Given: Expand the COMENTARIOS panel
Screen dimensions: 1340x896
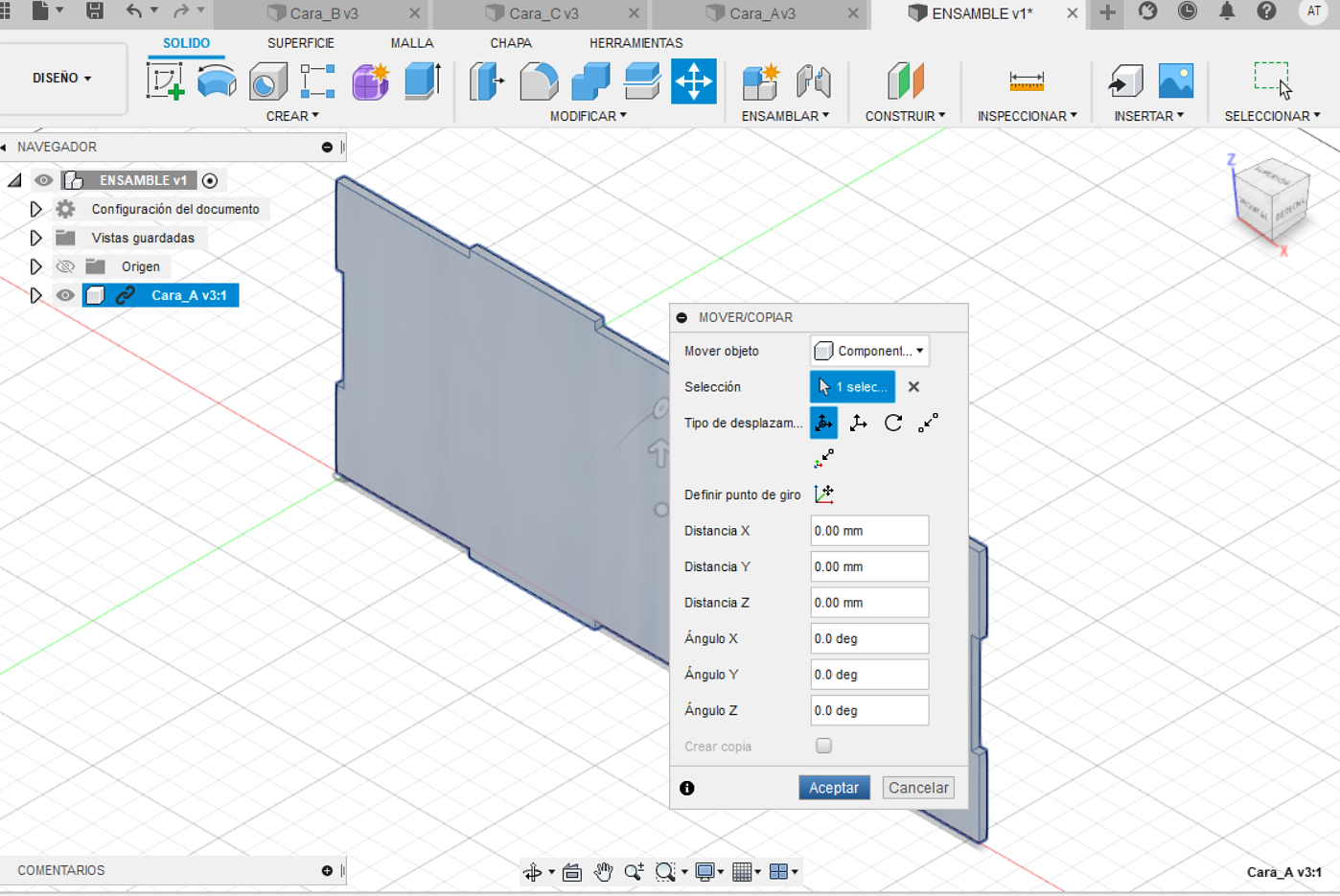Looking at the screenshot, I should point(327,870).
